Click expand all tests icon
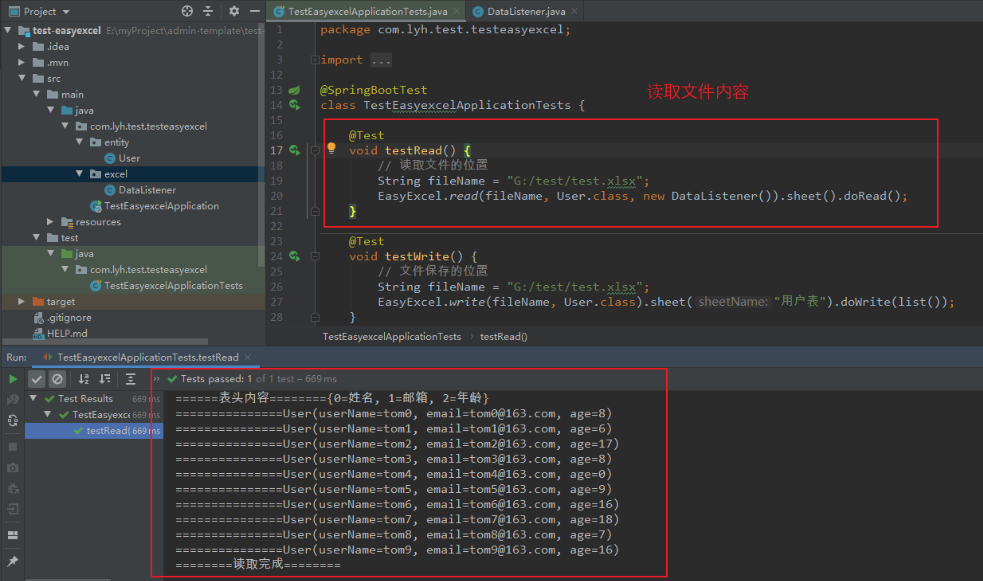 [x=130, y=379]
